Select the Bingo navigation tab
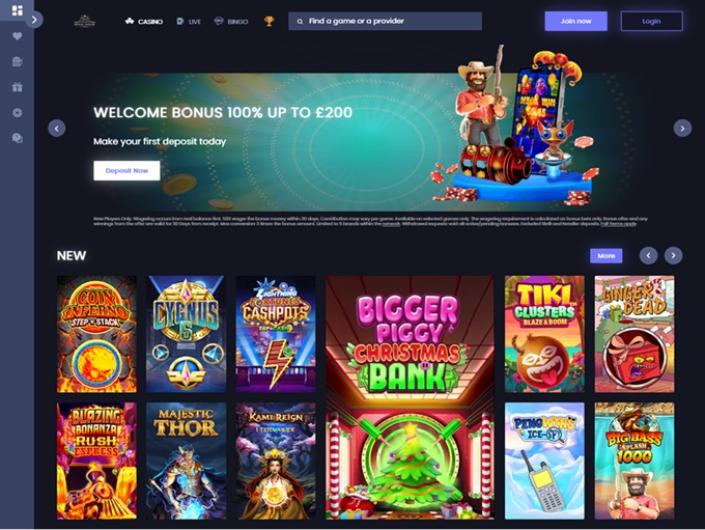This screenshot has height=530, width=705. coord(231,21)
